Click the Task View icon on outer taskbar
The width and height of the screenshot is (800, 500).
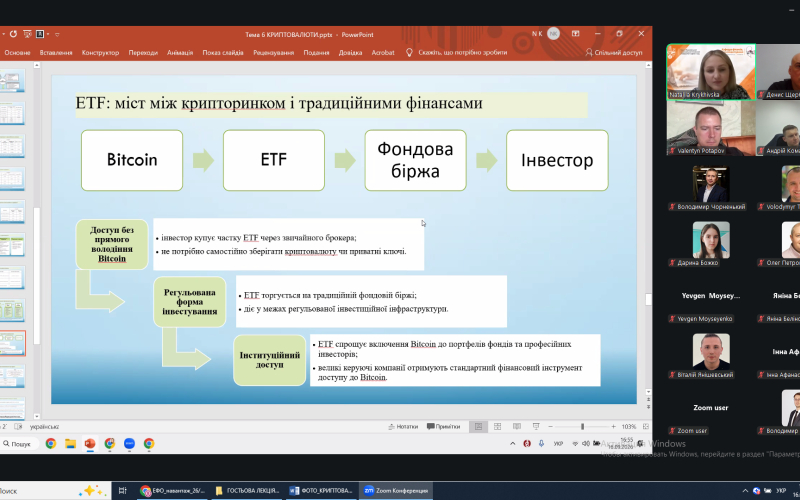tap(122, 491)
